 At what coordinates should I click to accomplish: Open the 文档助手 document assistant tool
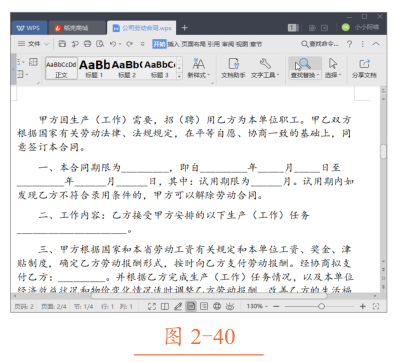233,68
